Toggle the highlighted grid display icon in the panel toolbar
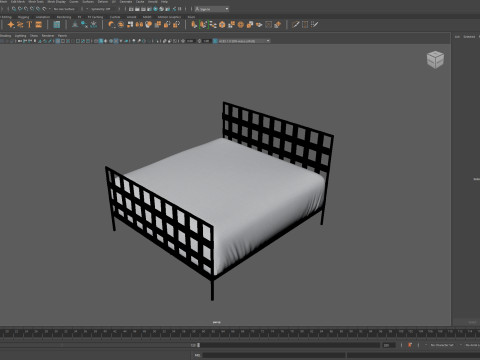Image resolution: width=480 pixels, height=360 pixels. pyautogui.click(x=58, y=41)
